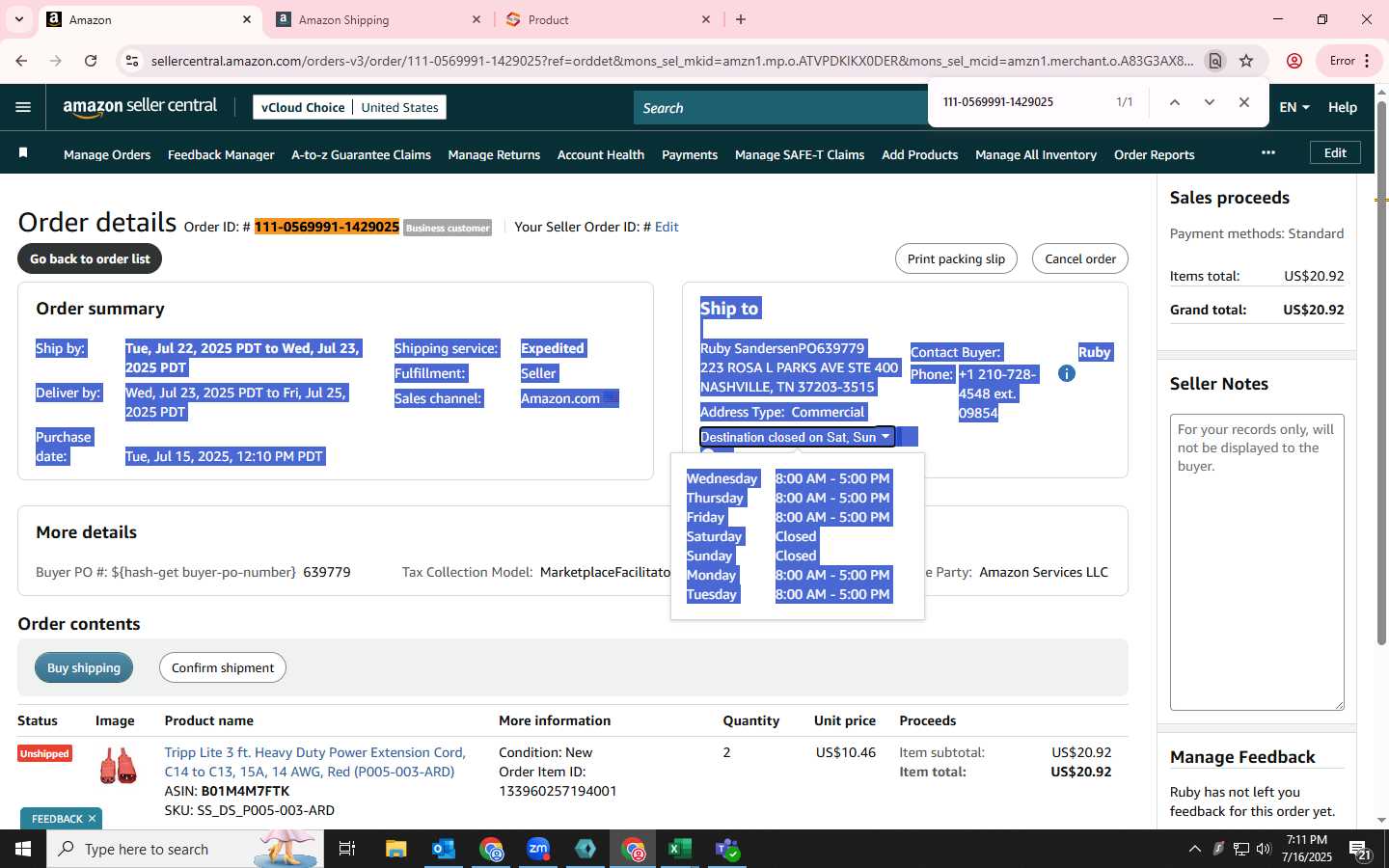Click the volume icon in system tray
Image resolution: width=1389 pixels, height=868 pixels.
pos(1264,849)
